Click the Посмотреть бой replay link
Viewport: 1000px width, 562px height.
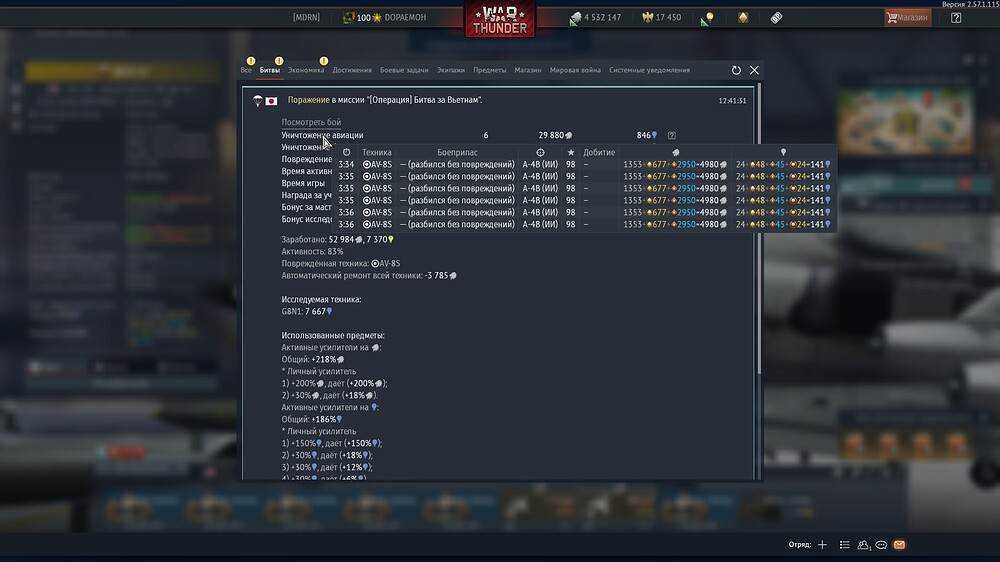pyautogui.click(x=311, y=122)
